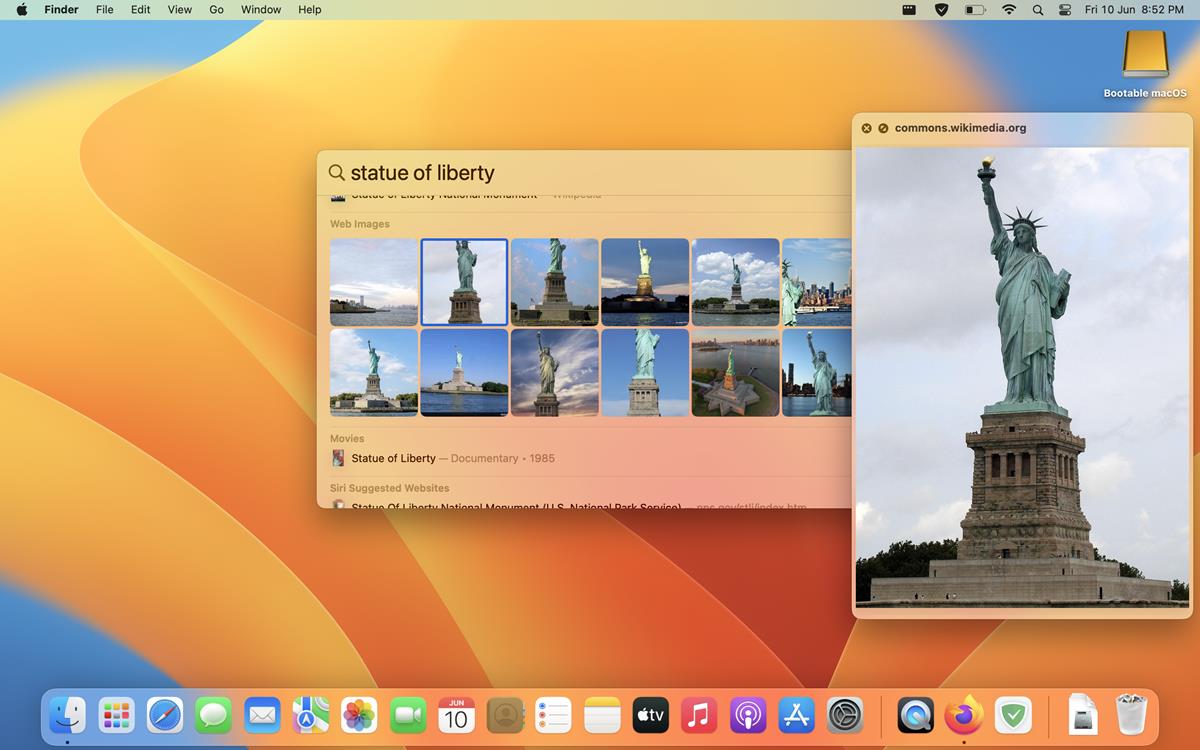This screenshot has width=1200, height=750.
Task: Open Podcasts from the Dock
Action: coord(747,715)
